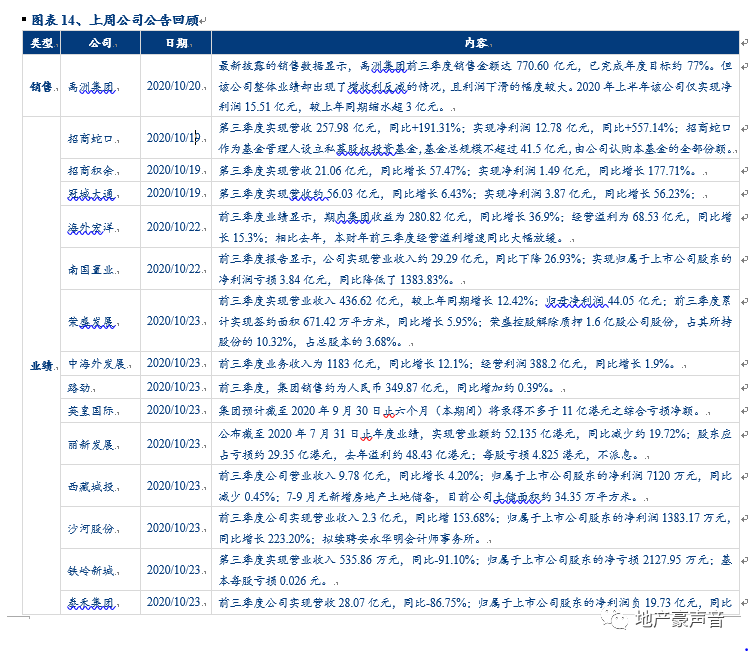
Task: Select the 内容 column header
Action: point(475,43)
